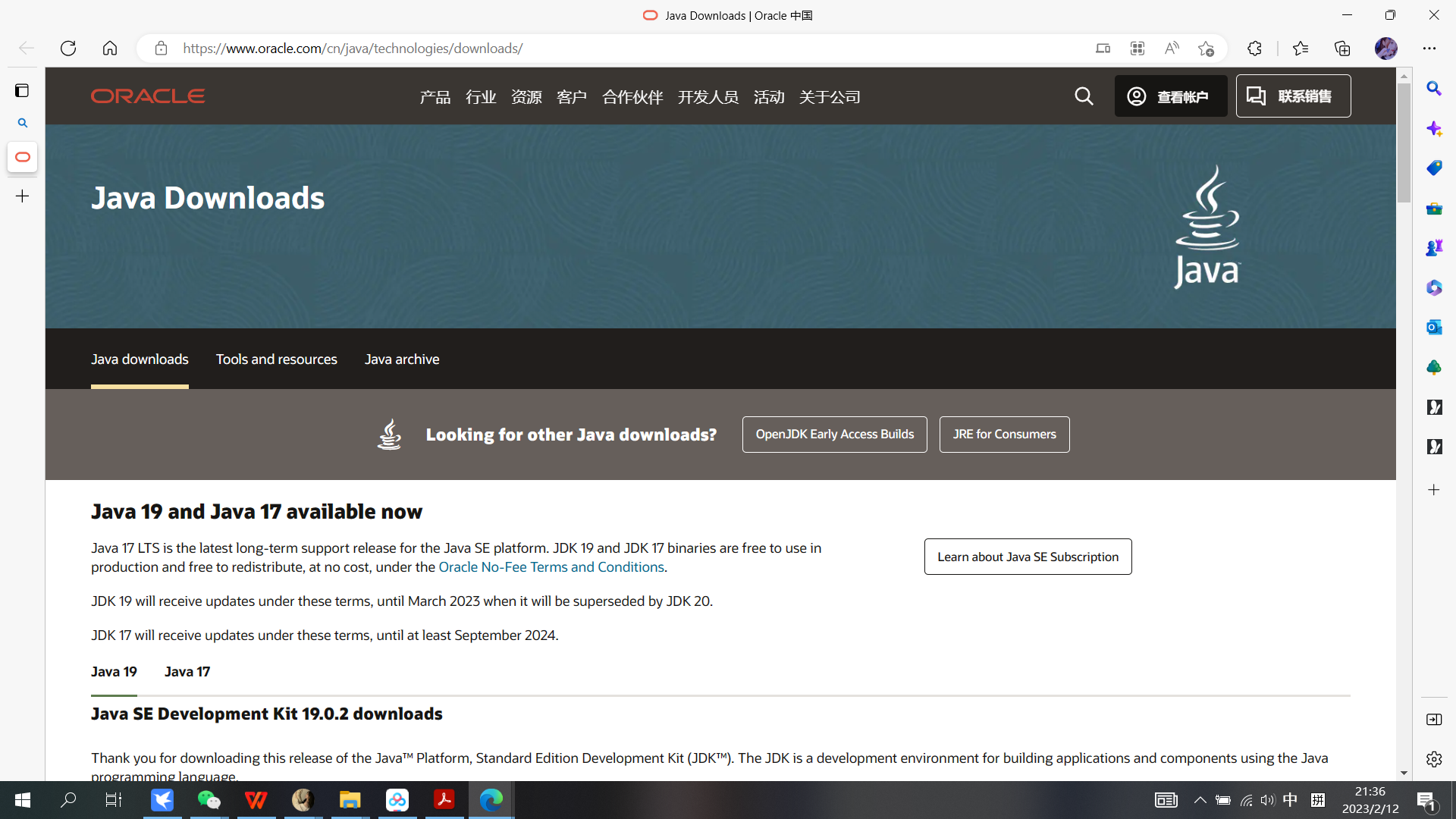This screenshot has width=1456, height=819.
Task: Open the 活动 menu
Action: pos(769,97)
